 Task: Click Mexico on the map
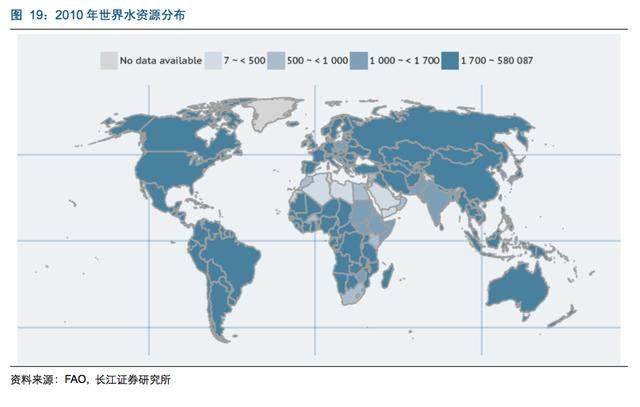coord(157,195)
